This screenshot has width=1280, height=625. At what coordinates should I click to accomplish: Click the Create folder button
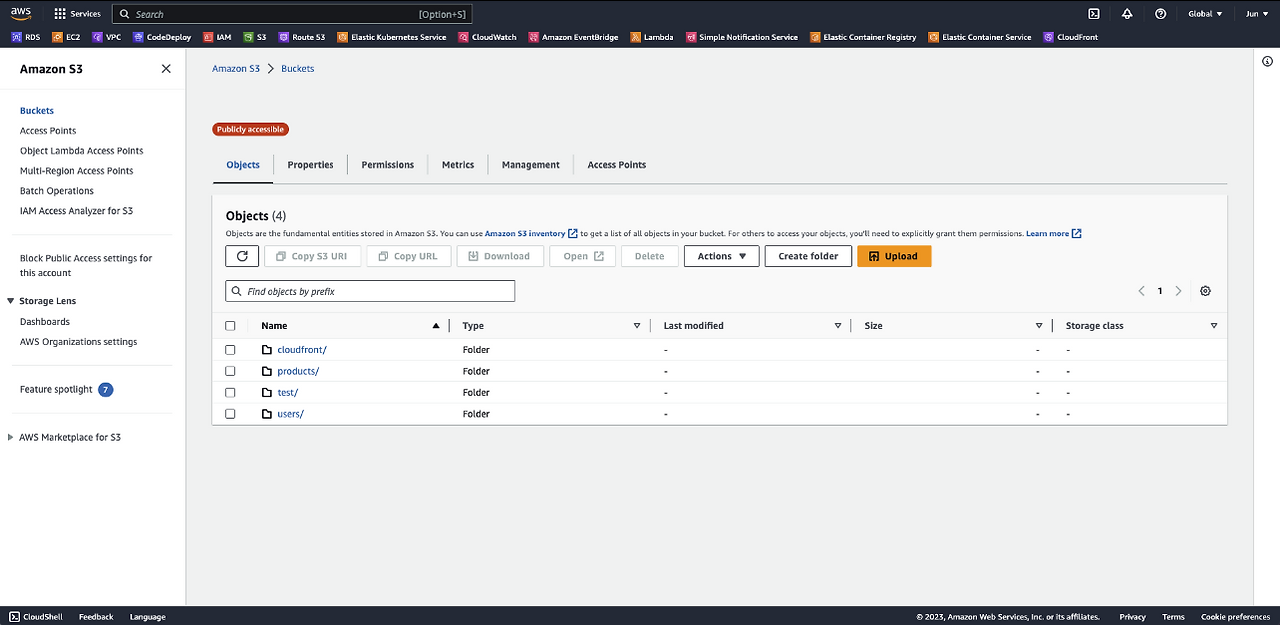(808, 256)
